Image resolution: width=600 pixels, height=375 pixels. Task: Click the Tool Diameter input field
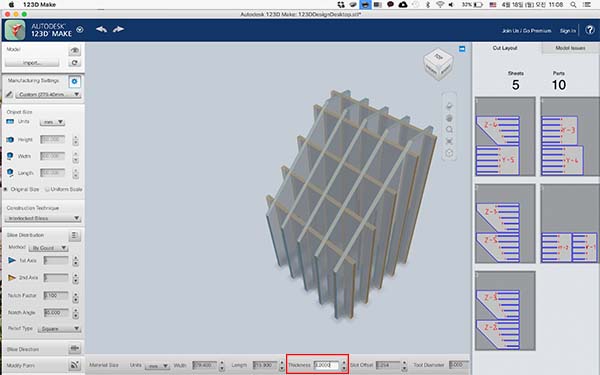click(459, 365)
